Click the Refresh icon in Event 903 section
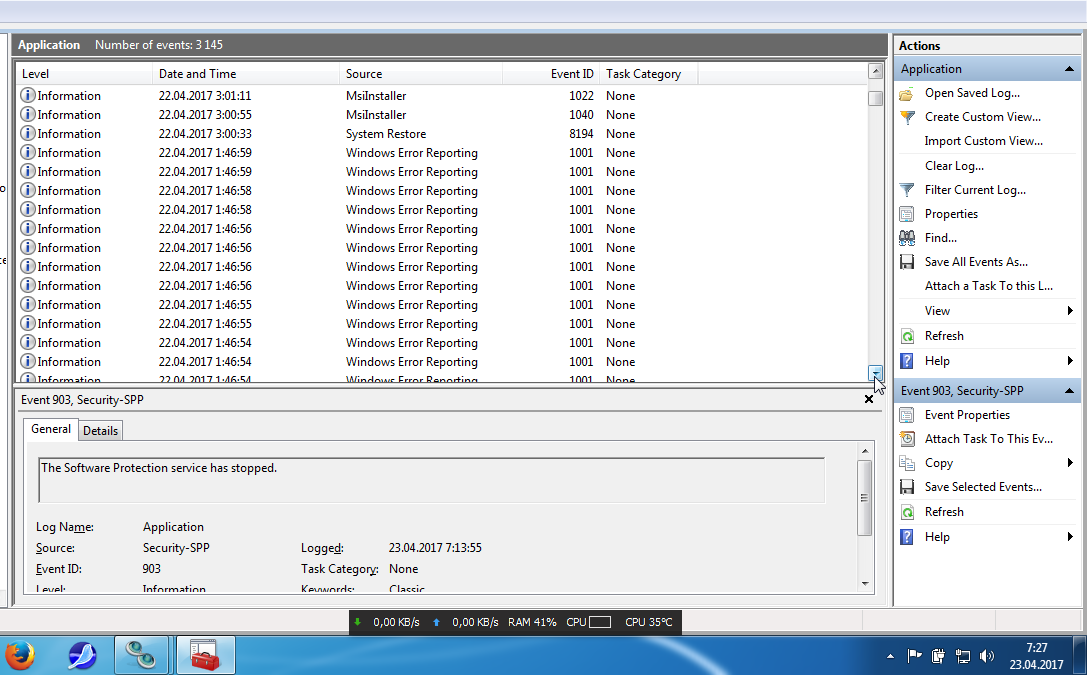The image size is (1087, 675). pos(906,512)
